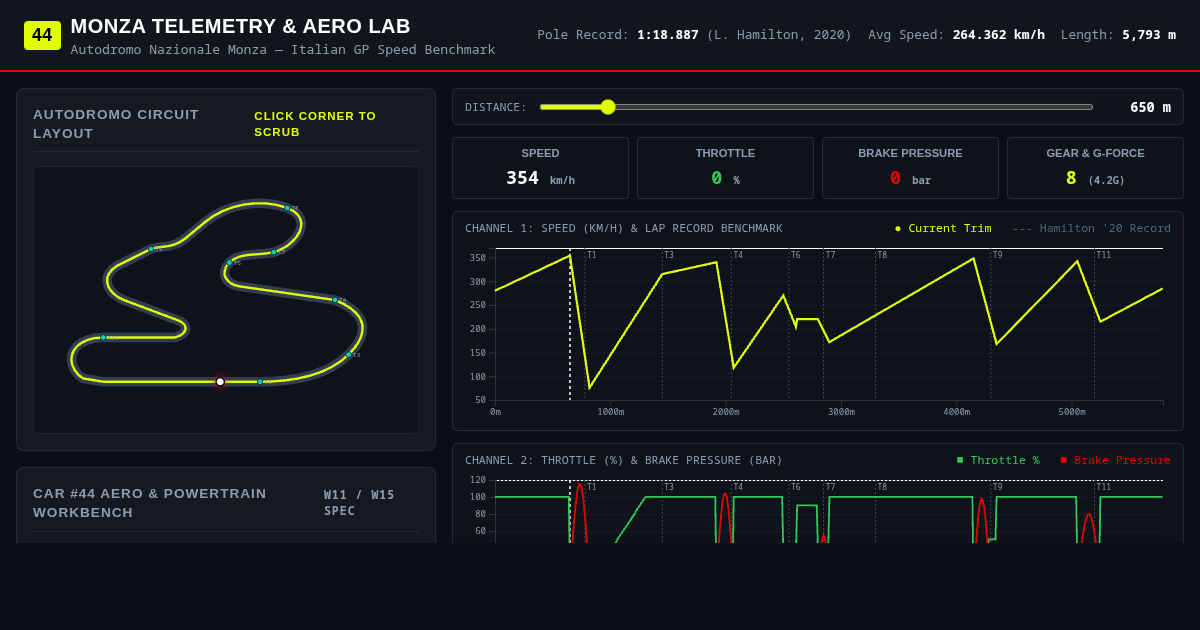Click the T1 marker label on speed chart

click(x=591, y=255)
